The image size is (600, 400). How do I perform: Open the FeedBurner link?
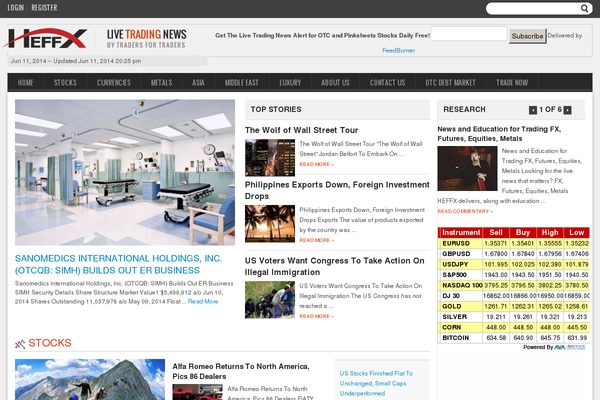point(398,51)
